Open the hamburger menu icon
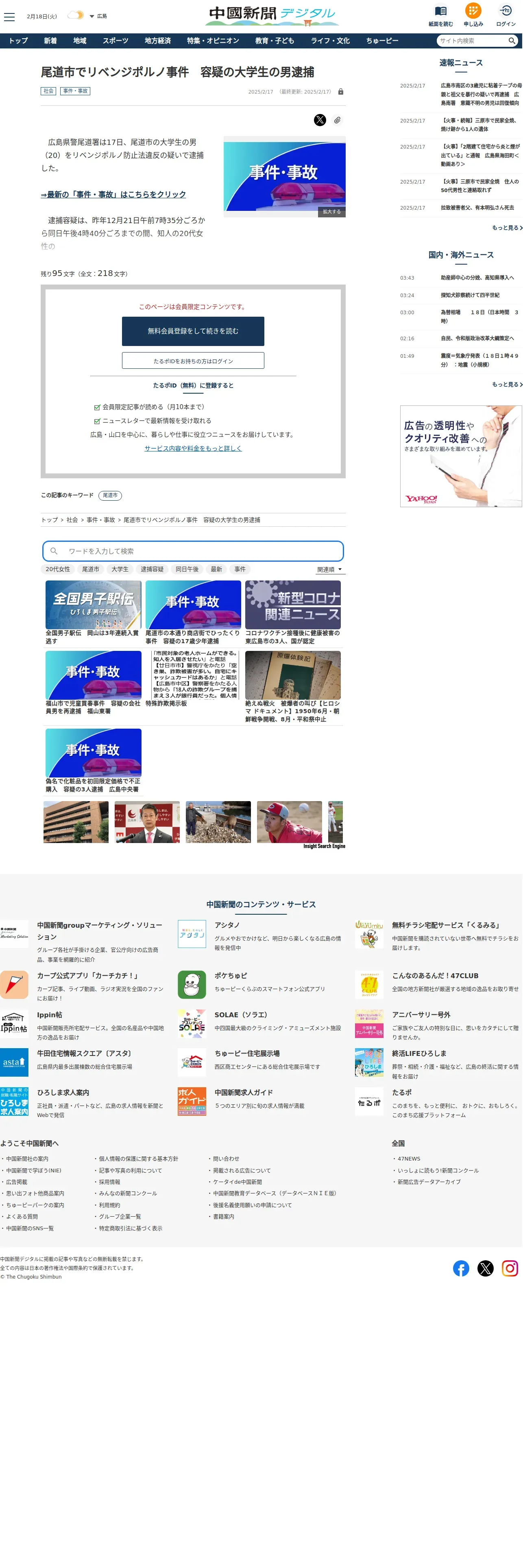 coord(9,16)
